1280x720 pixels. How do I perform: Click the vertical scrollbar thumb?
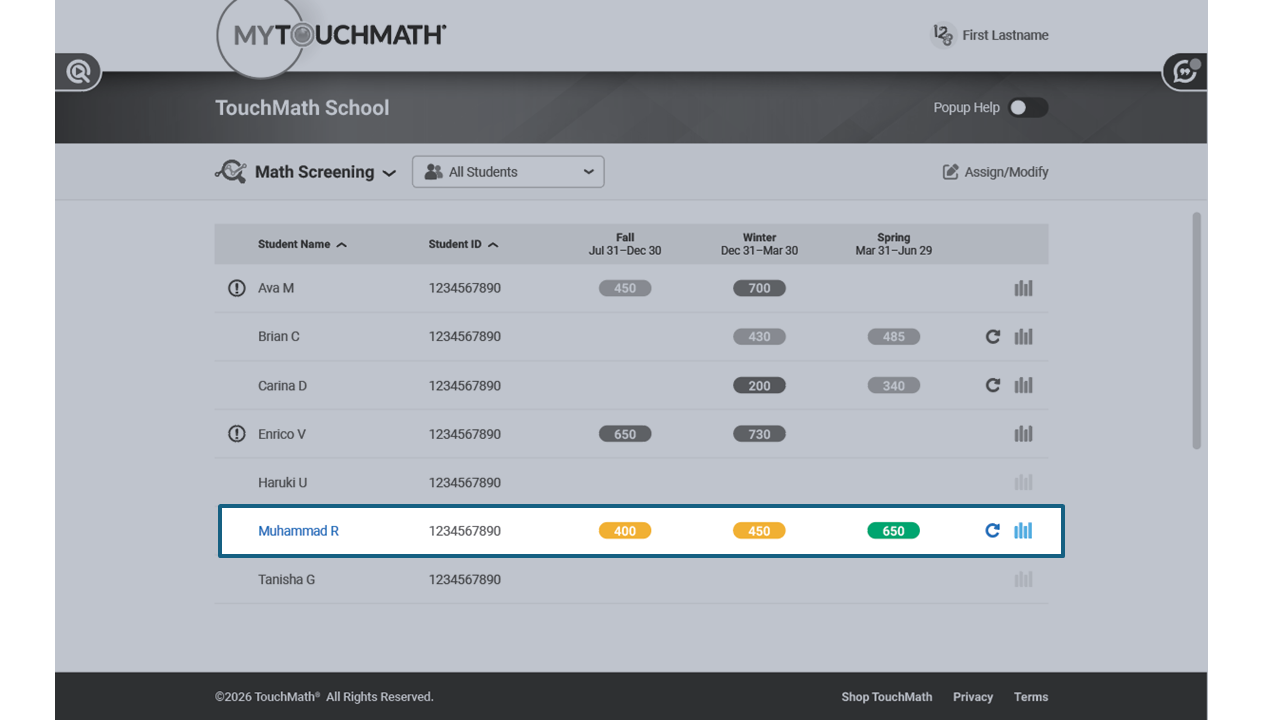coord(1197,330)
